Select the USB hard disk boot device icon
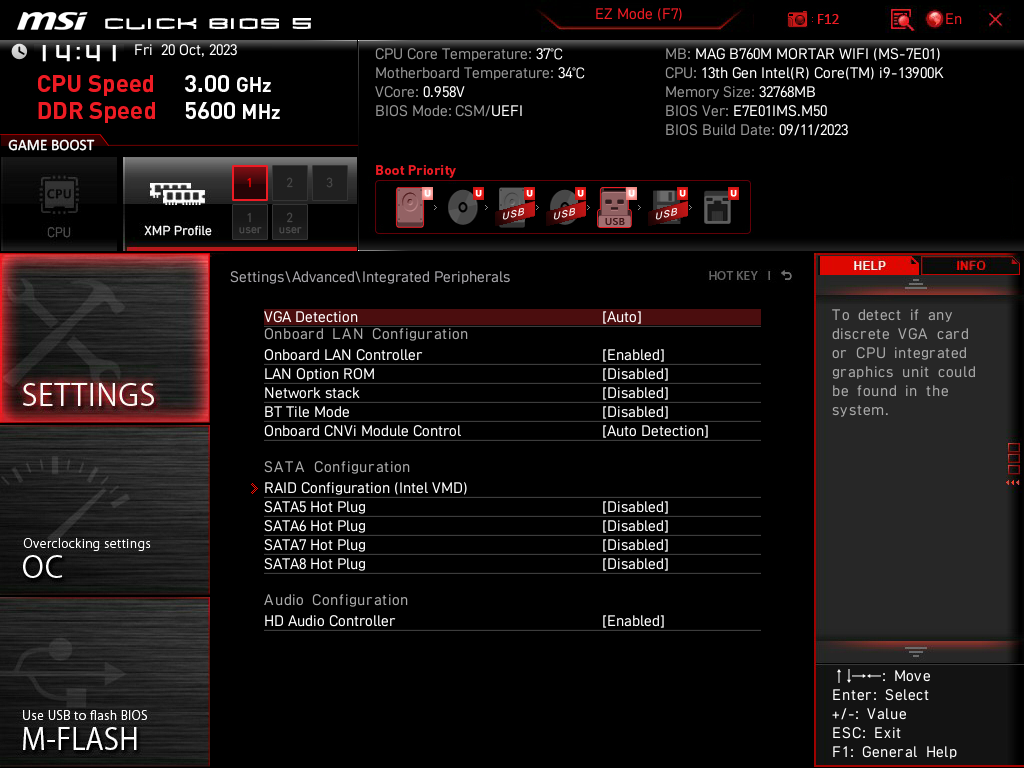Screen dimensions: 1024x768 516,207
